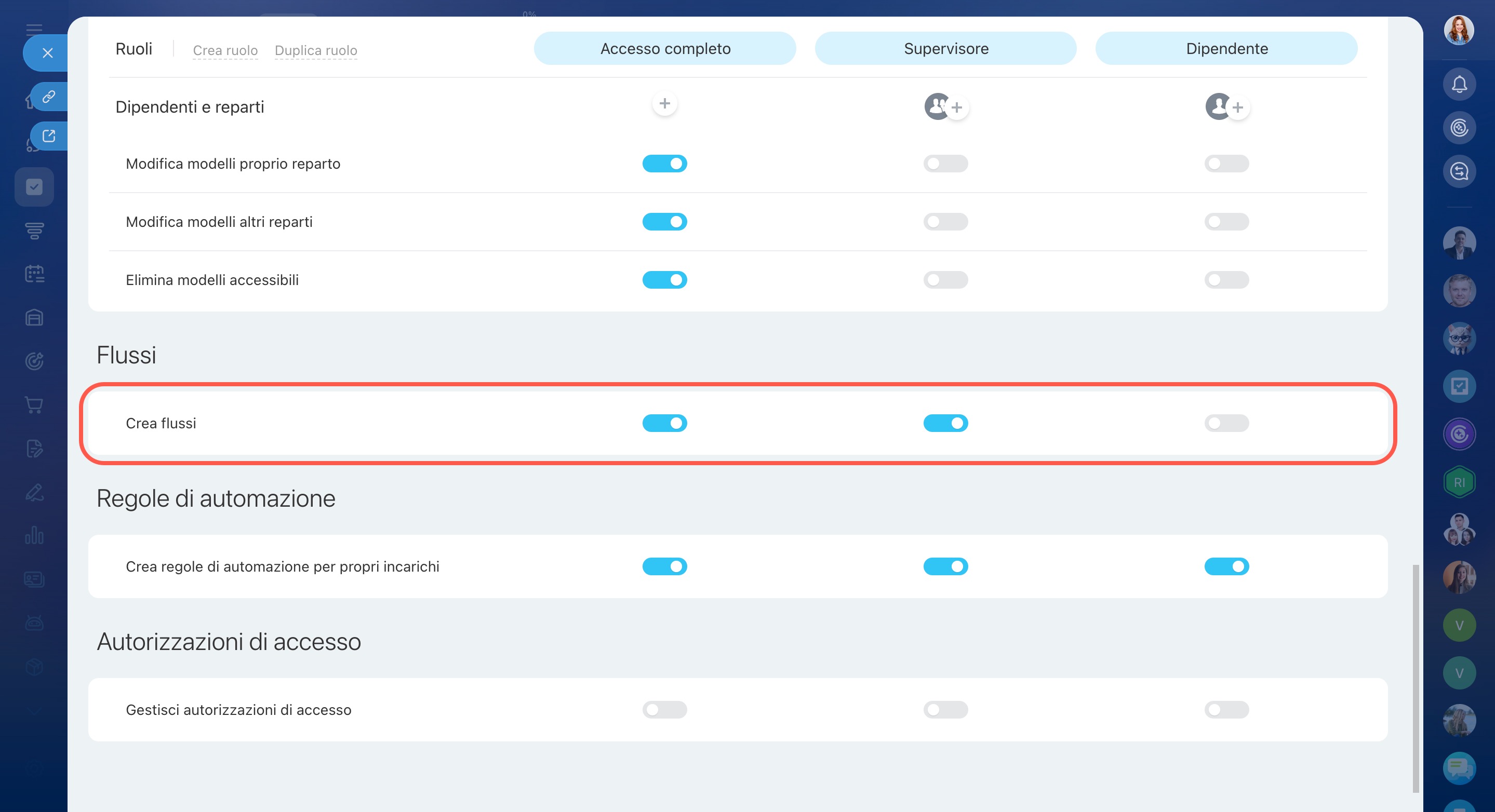
Task: Add members to the Dipendente role
Action: click(x=1237, y=107)
